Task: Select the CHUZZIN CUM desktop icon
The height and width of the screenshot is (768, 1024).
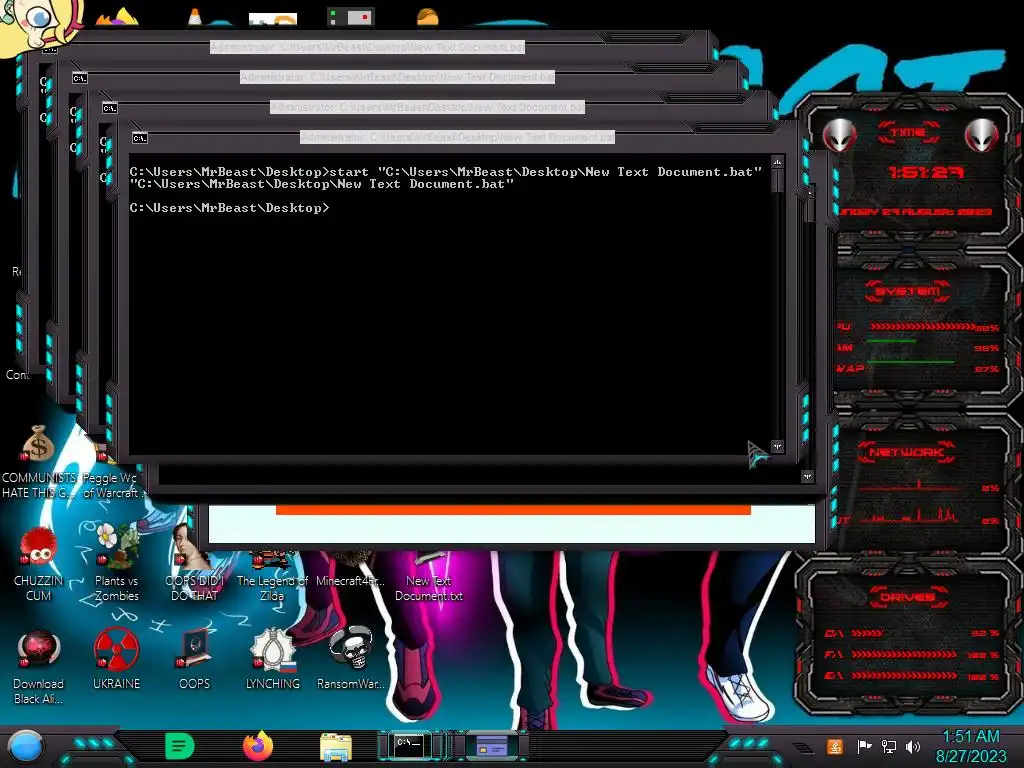Action: click(x=38, y=564)
